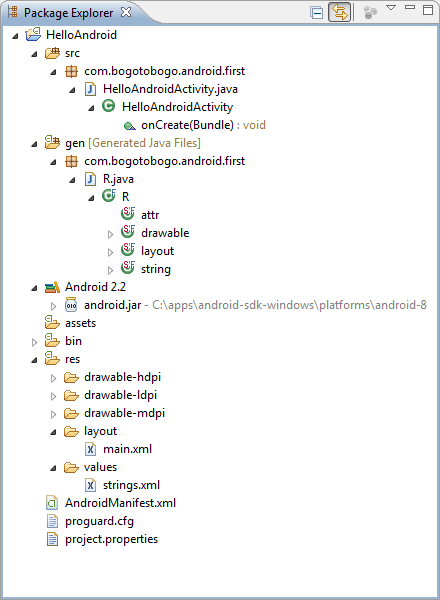Viewport: 440px width, 600px height.
Task: Click the strings.xml file icon
Action: pyautogui.click(x=90, y=485)
